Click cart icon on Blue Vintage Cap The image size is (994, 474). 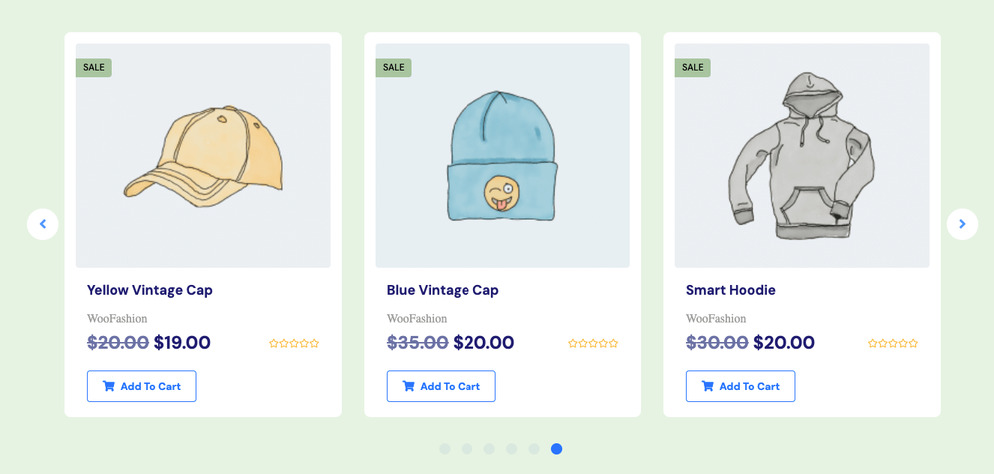408,386
